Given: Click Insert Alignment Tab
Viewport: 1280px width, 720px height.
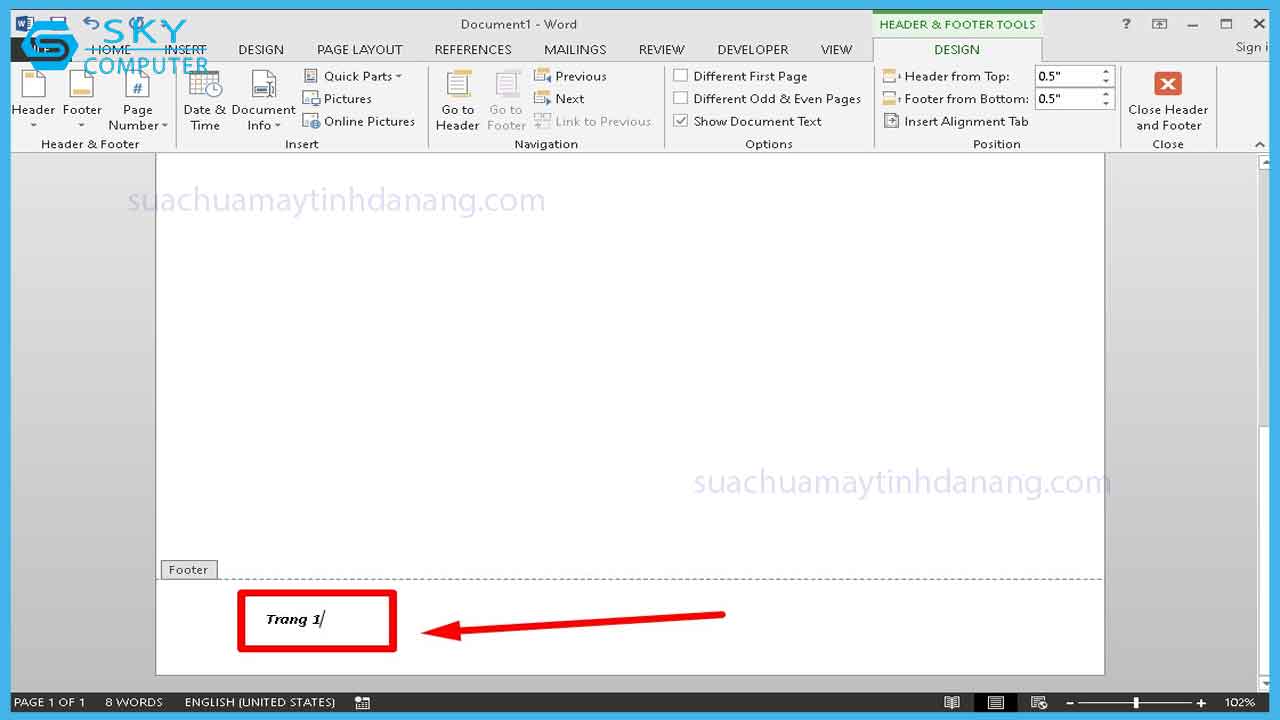Looking at the screenshot, I should point(956,121).
